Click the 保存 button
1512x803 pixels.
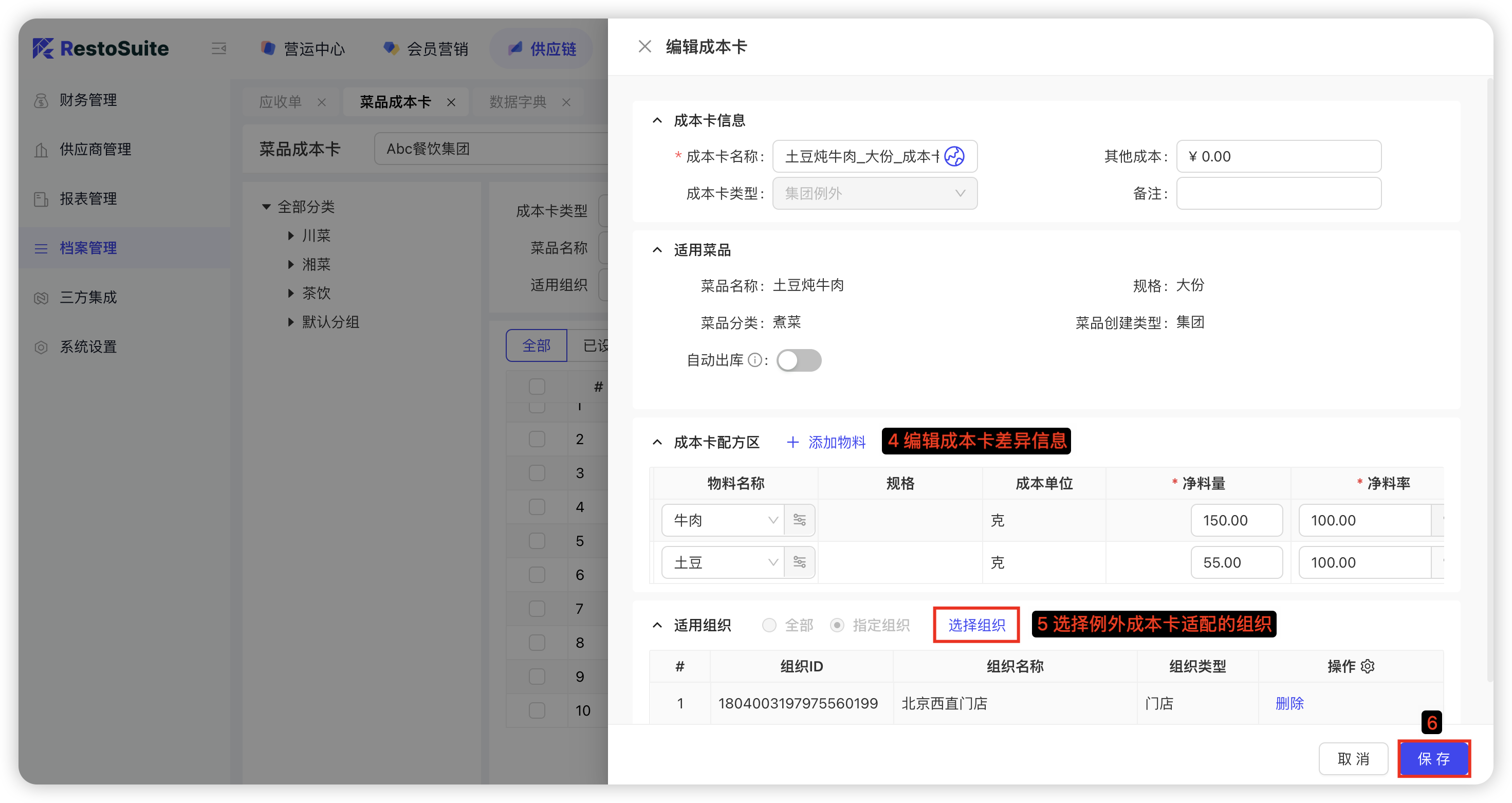pyautogui.click(x=1433, y=759)
